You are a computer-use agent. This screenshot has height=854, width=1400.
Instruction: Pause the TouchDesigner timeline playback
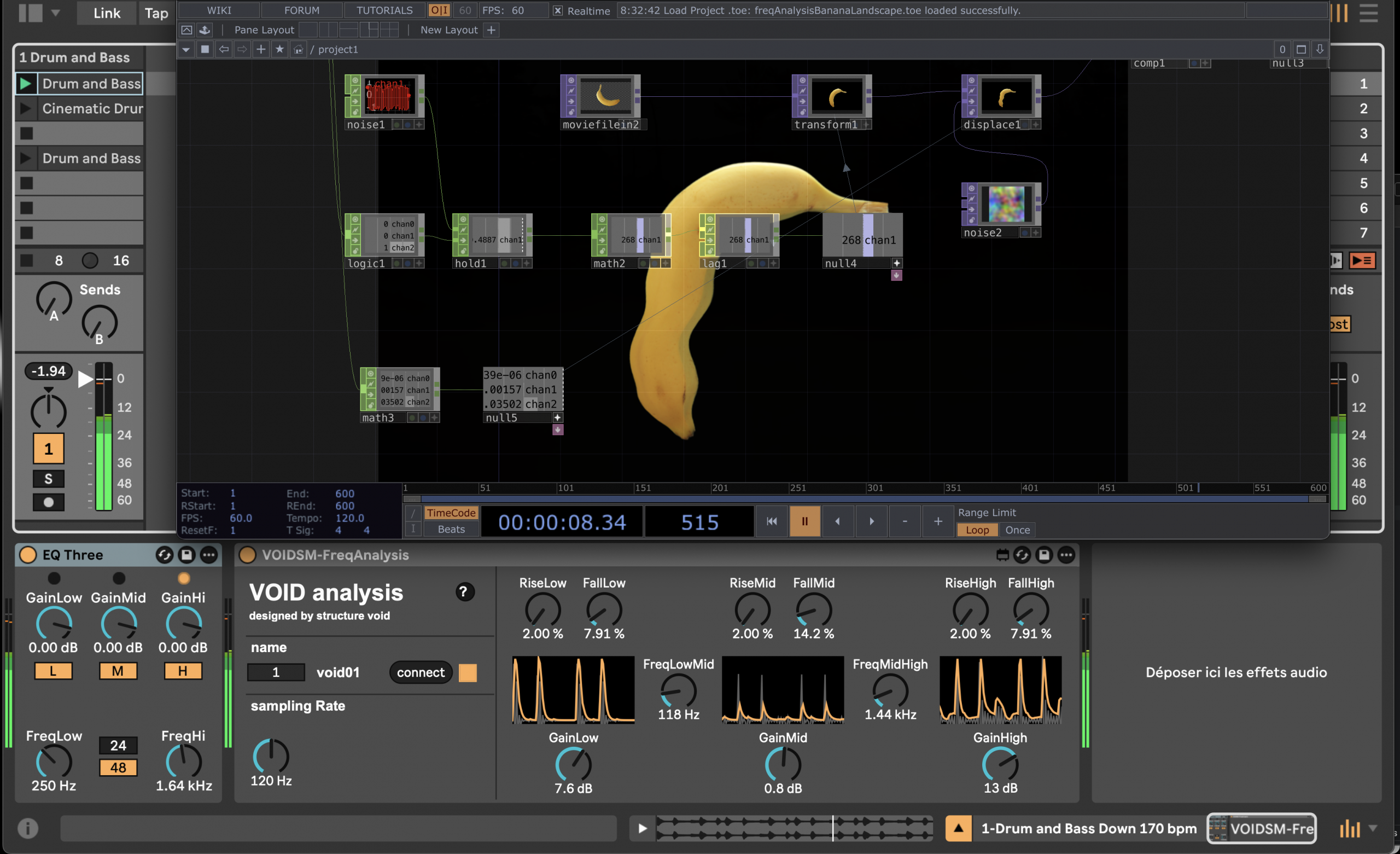point(804,521)
